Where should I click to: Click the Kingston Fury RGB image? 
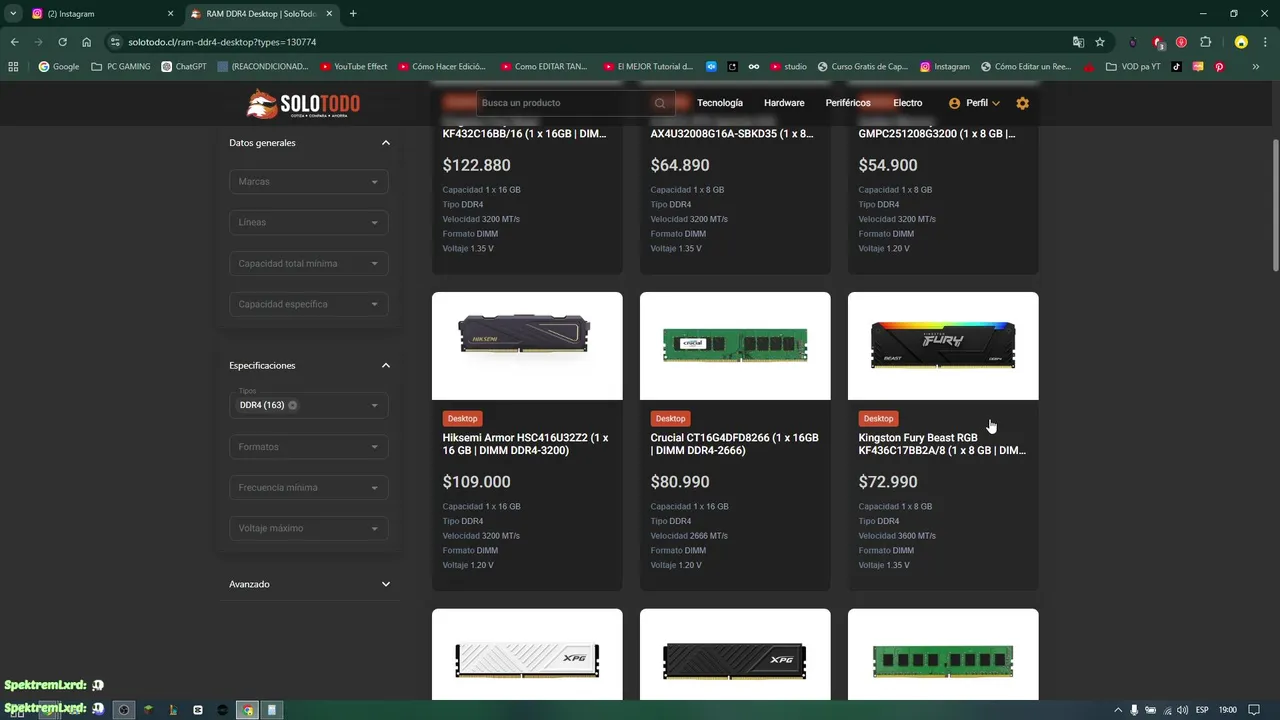pyautogui.click(x=943, y=346)
